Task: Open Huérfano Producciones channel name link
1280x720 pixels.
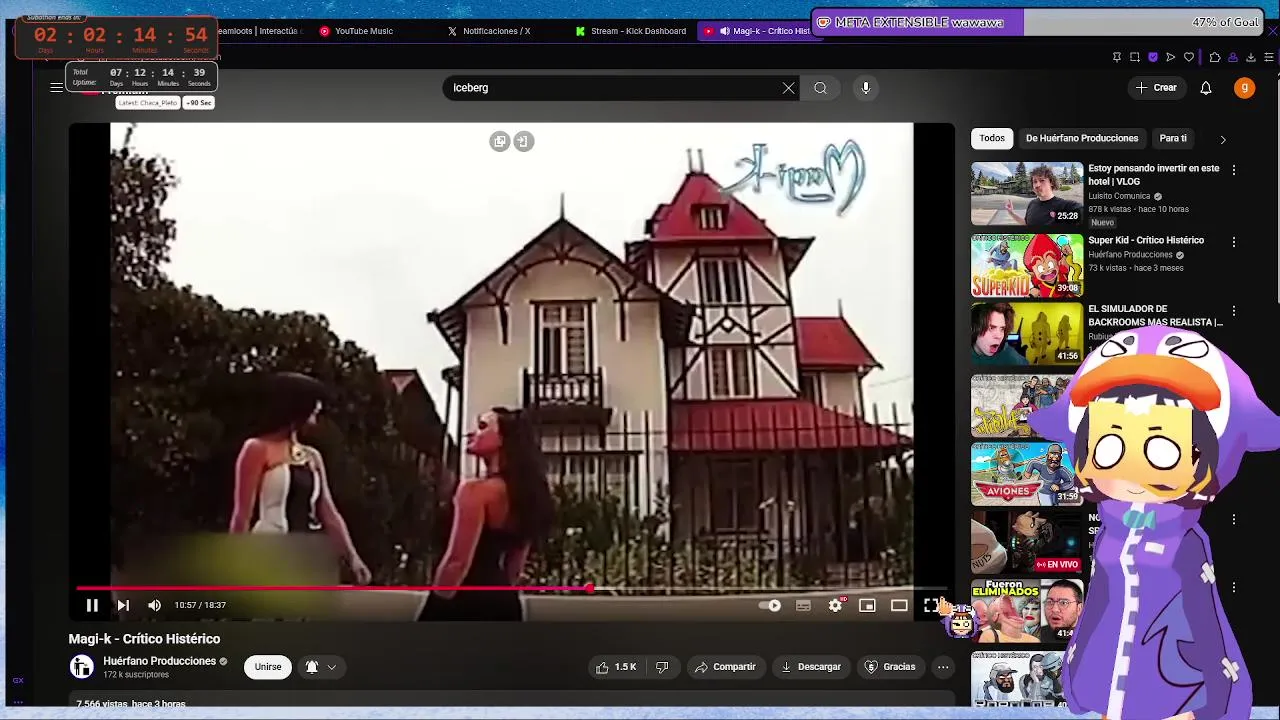Action: 159,661
